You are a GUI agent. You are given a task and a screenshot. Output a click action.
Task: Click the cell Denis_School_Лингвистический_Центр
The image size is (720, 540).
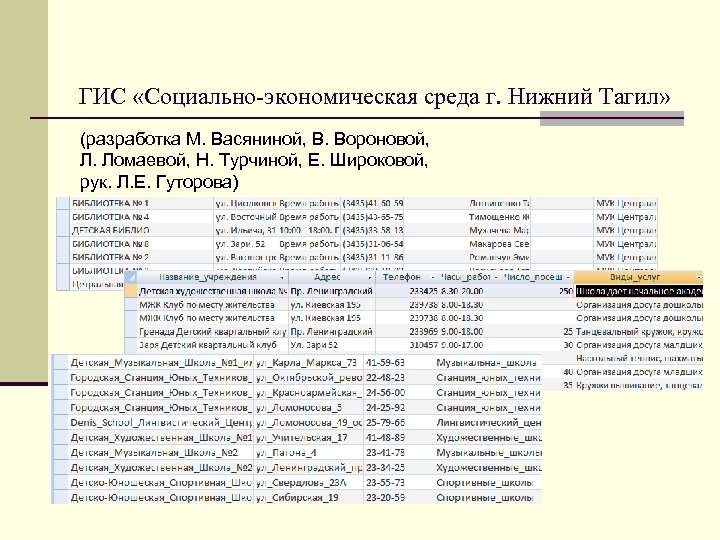pos(161,423)
